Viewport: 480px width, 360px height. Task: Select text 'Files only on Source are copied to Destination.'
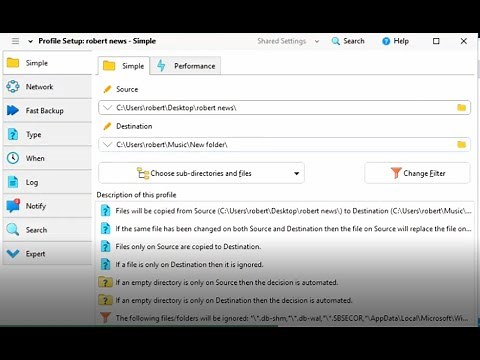click(188, 247)
